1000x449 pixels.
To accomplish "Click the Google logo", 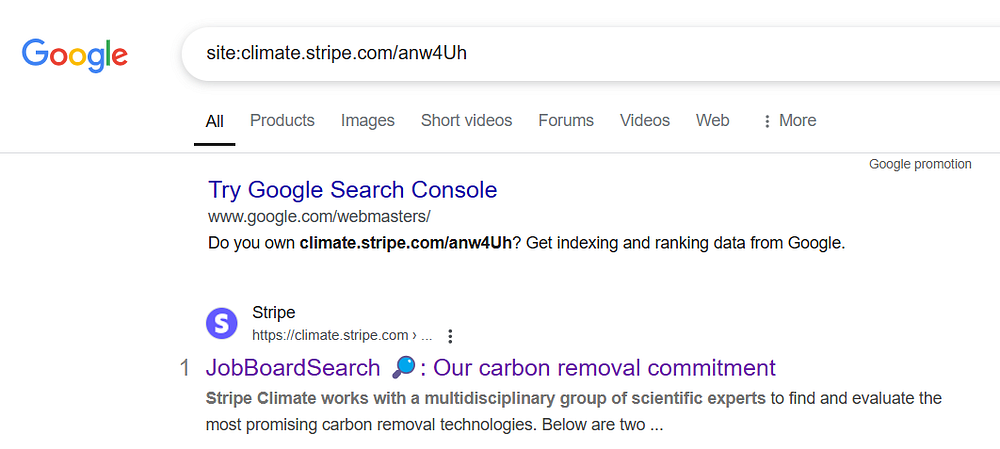I will click(75, 54).
